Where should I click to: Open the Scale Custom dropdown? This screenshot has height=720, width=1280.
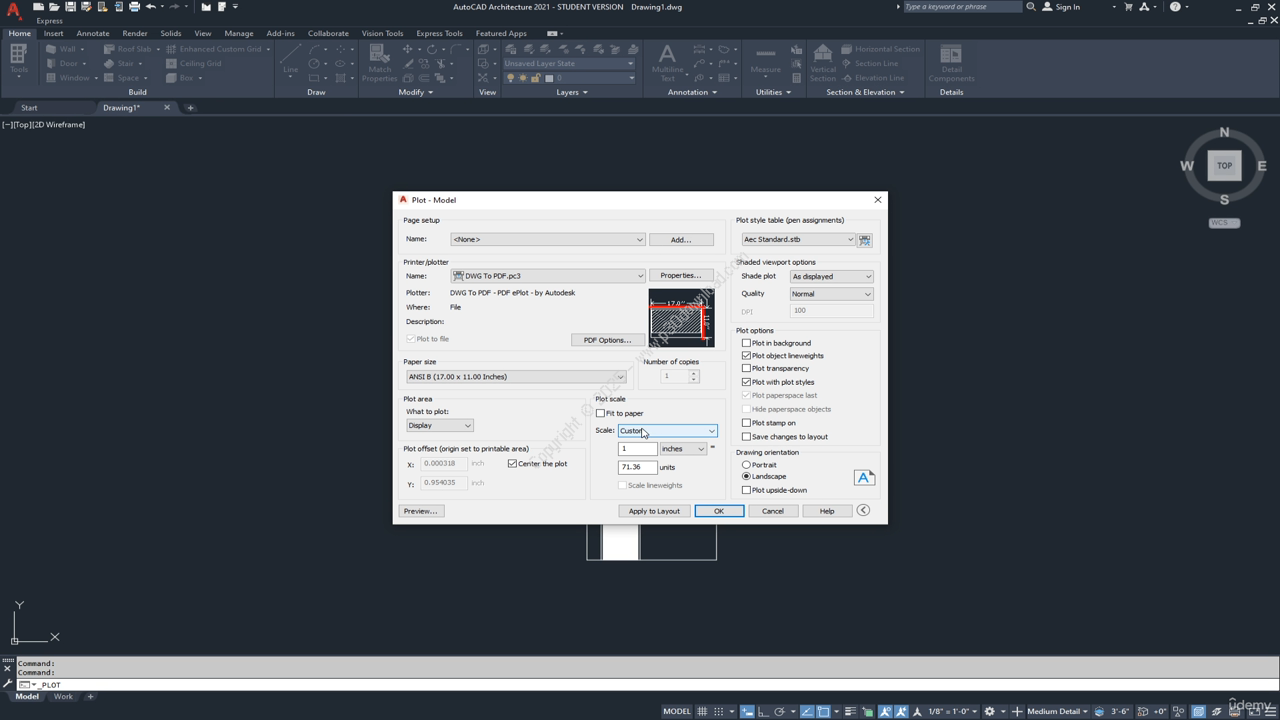pyautogui.click(x=667, y=431)
